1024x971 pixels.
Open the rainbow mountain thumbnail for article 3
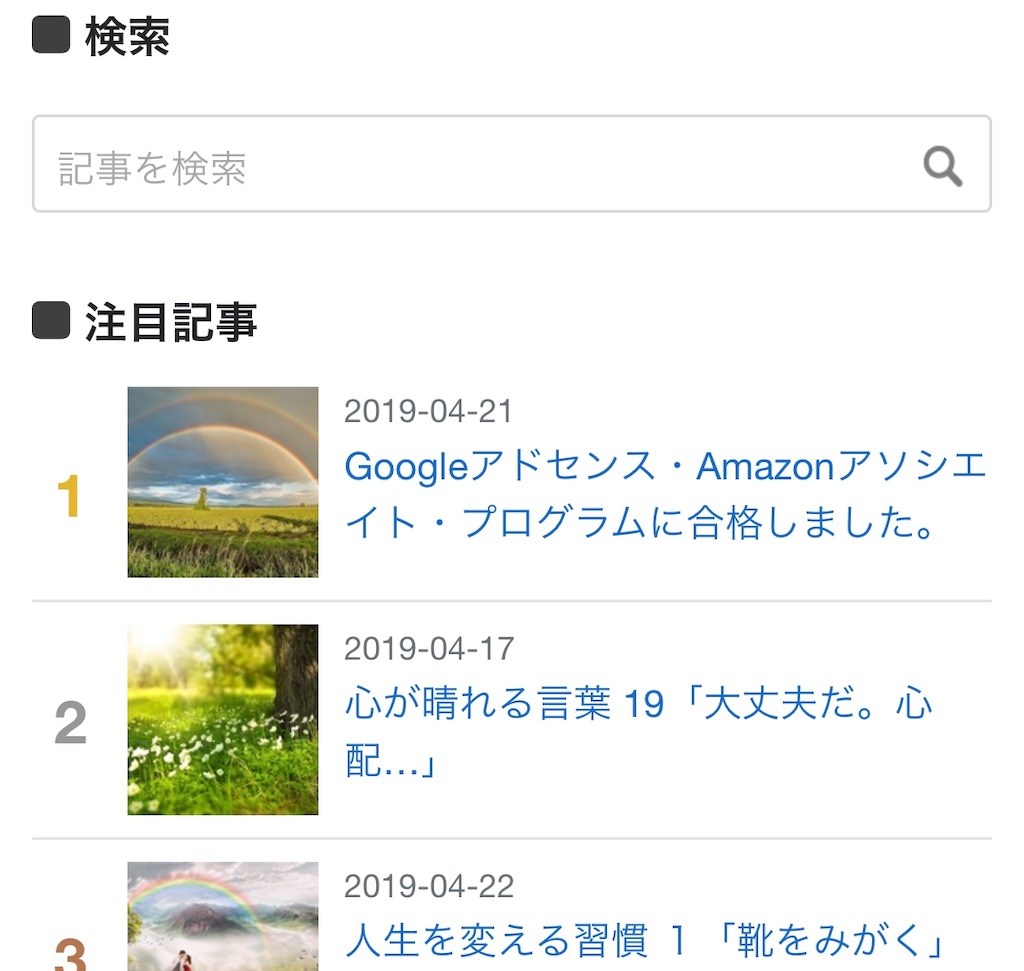click(x=223, y=916)
